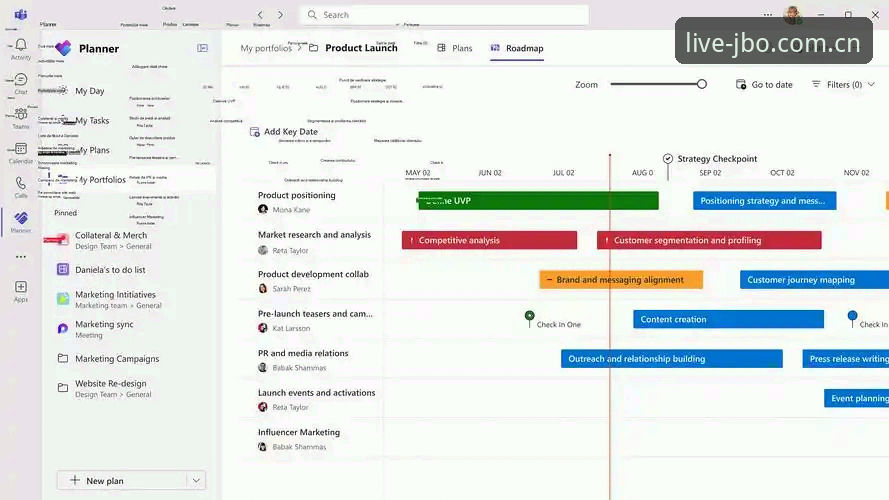
Task: Open My Day
Action: (x=90, y=91)
